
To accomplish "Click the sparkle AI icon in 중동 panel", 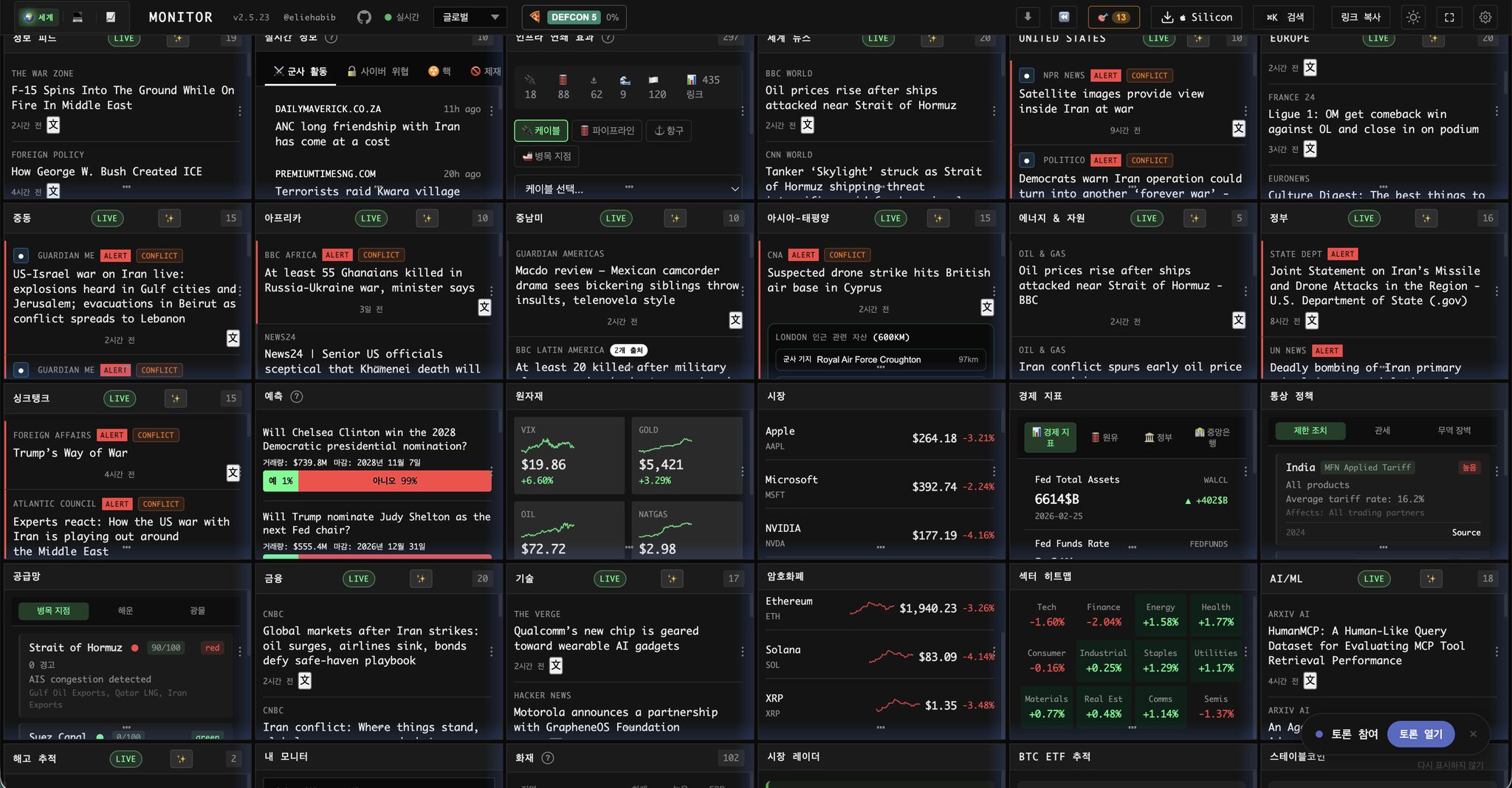I will point(169,218).
